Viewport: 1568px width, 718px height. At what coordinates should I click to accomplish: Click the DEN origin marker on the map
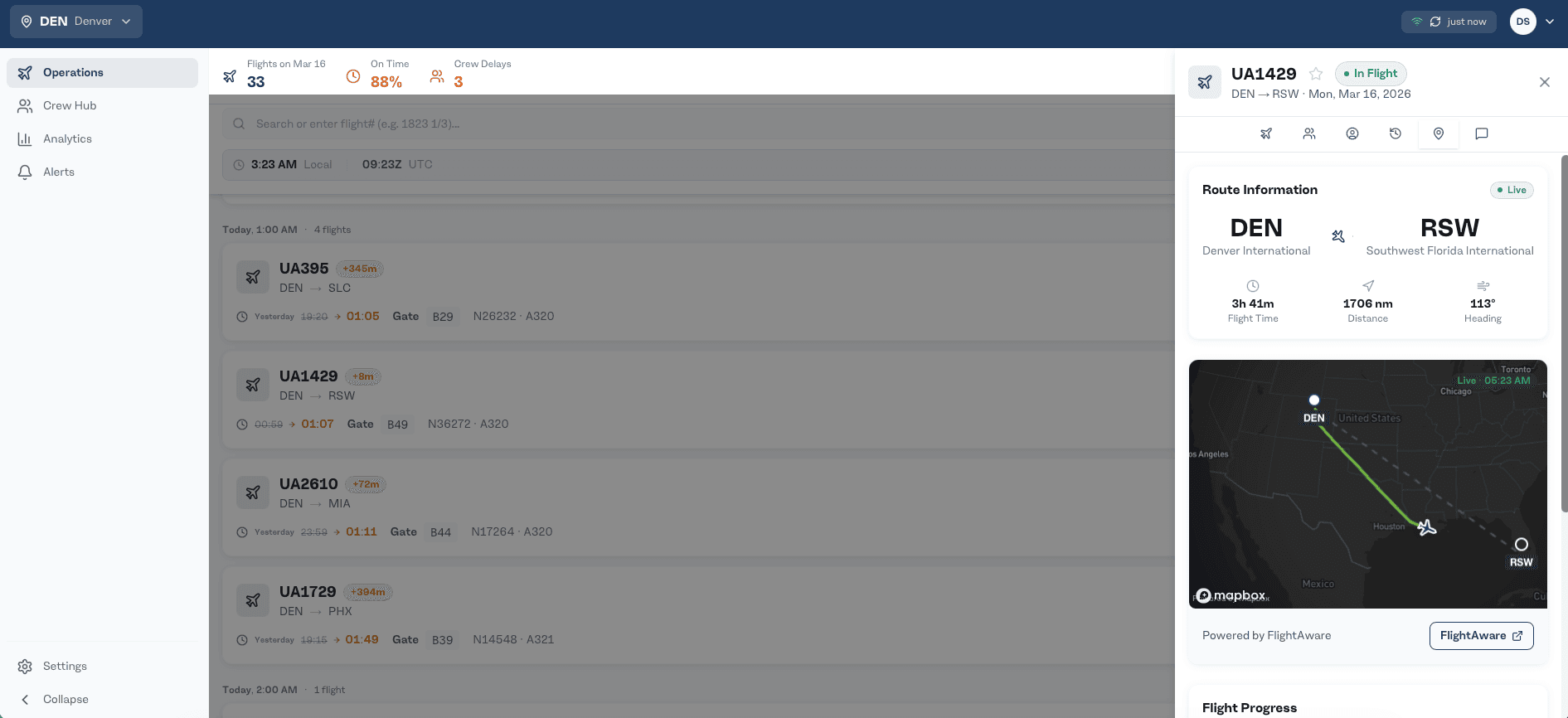click(x=1314, y=400)
